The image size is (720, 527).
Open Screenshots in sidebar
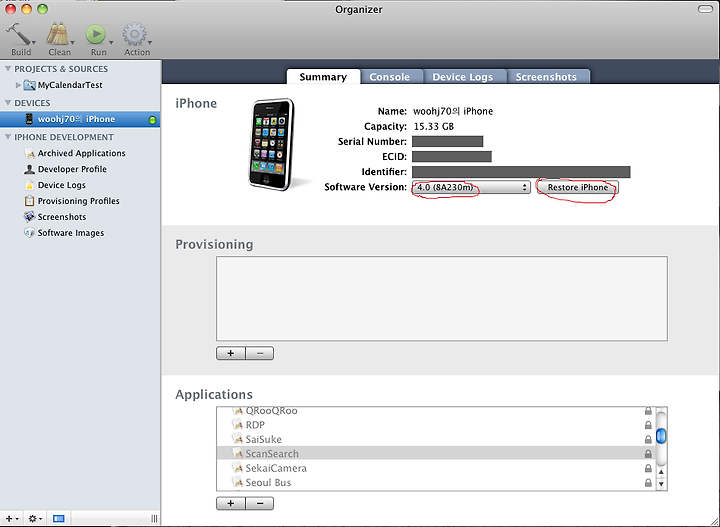click(62, 217)
